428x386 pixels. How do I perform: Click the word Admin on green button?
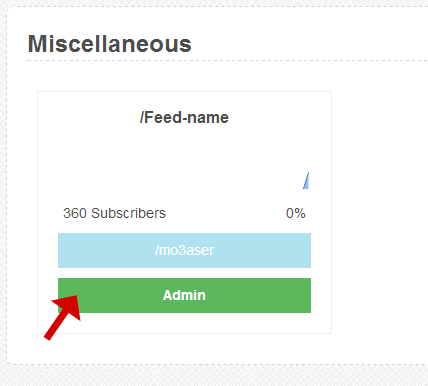[x=184, y=295]
